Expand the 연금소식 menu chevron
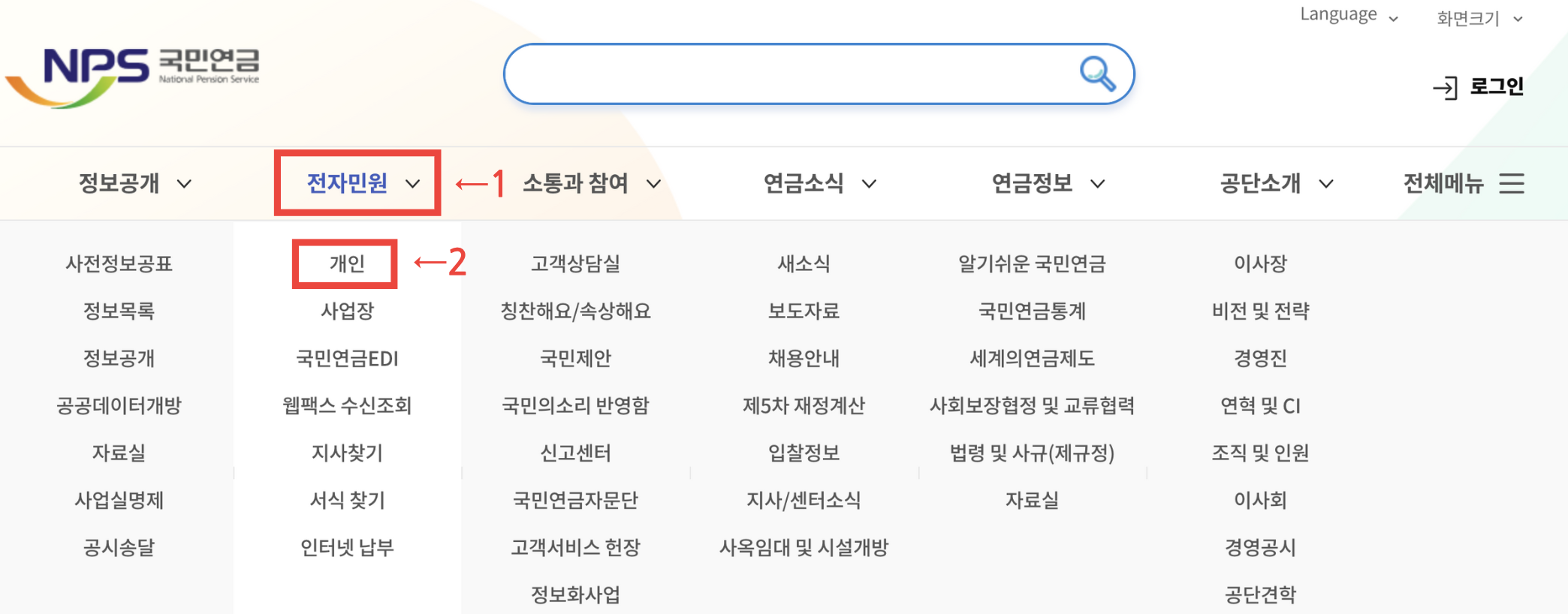 click(870, 183)
